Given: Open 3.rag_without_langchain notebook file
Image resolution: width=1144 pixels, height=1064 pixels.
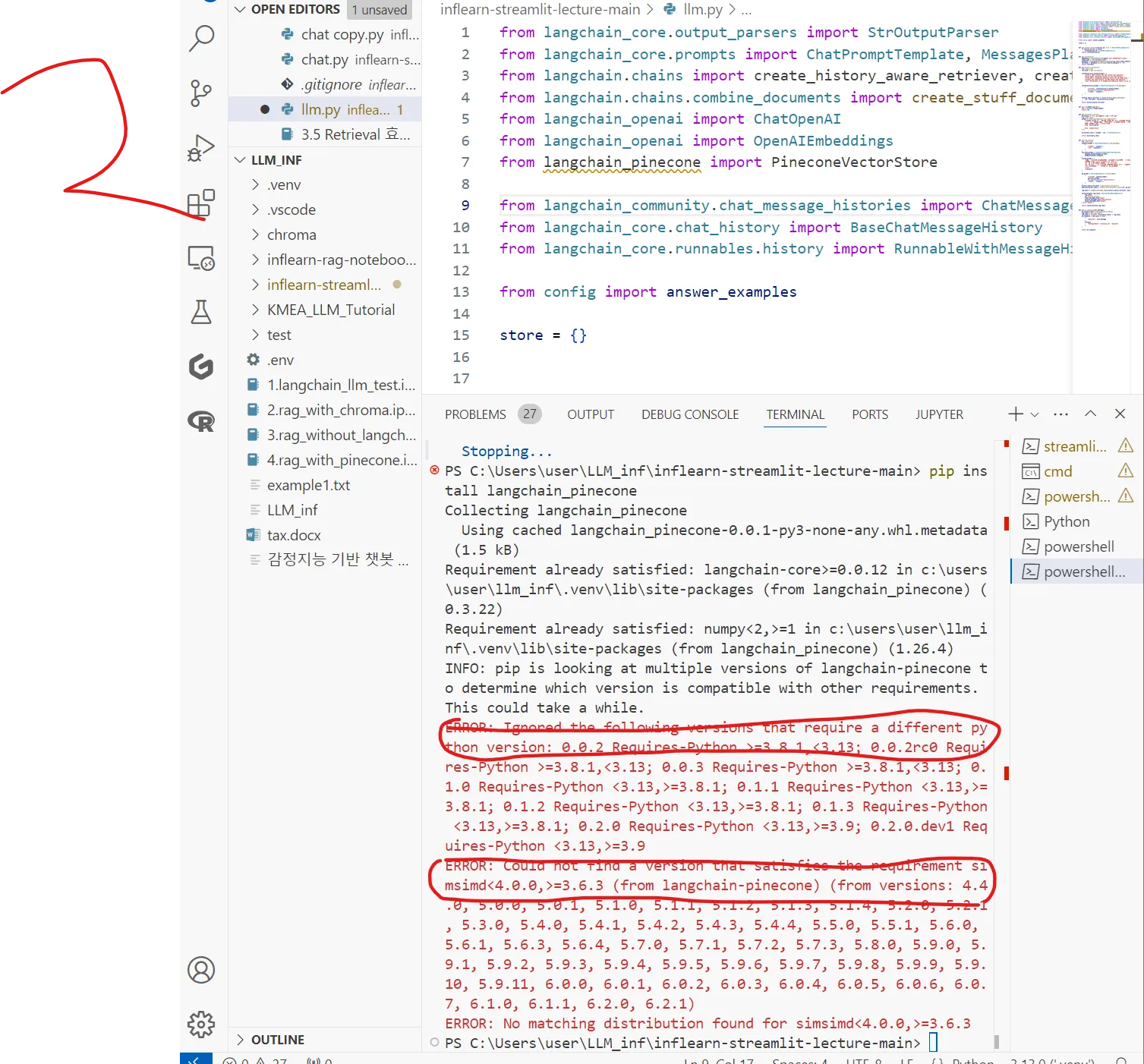Looking at the screenshot, I should [x=325, y=435].
